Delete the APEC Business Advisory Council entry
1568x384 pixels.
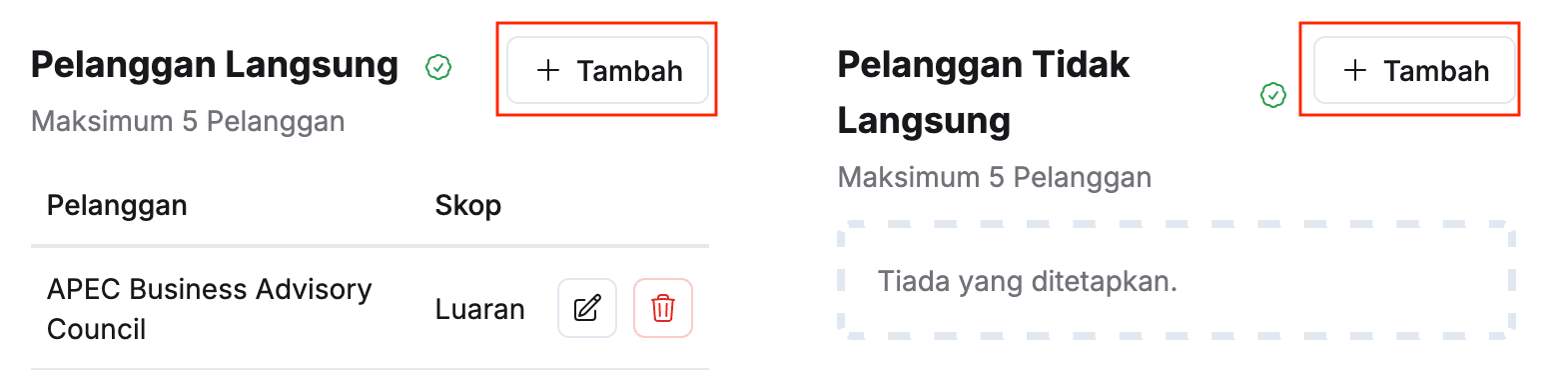pos(663,308)
